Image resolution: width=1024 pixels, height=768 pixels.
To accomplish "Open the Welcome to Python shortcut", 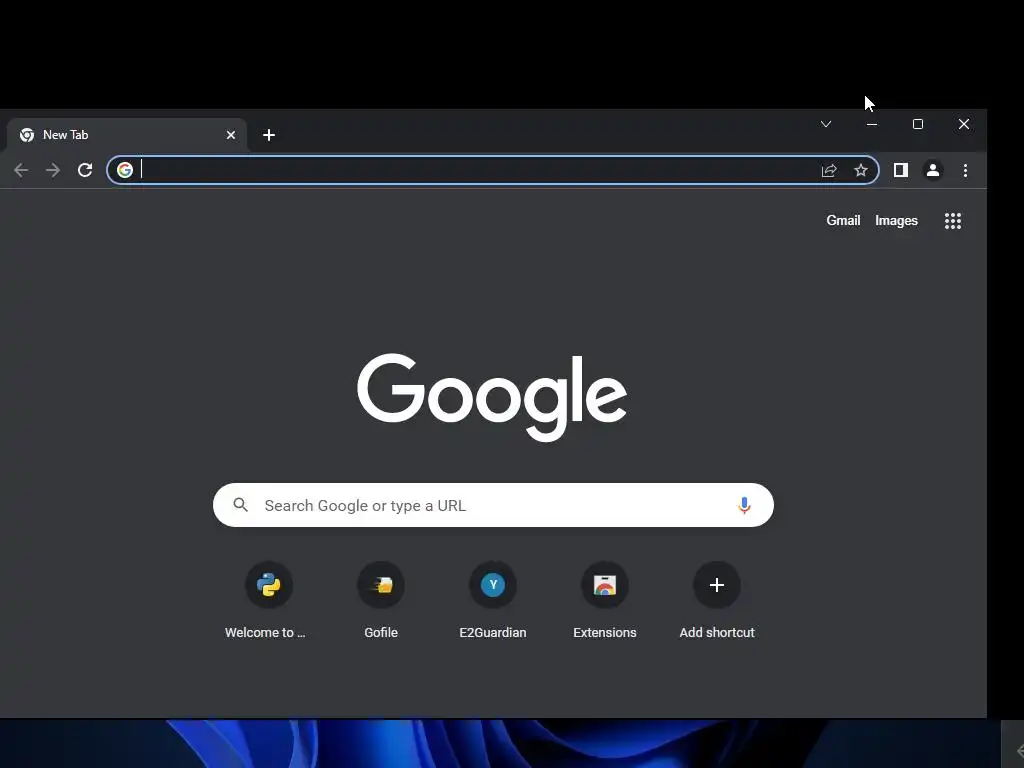I will point(268,601).
